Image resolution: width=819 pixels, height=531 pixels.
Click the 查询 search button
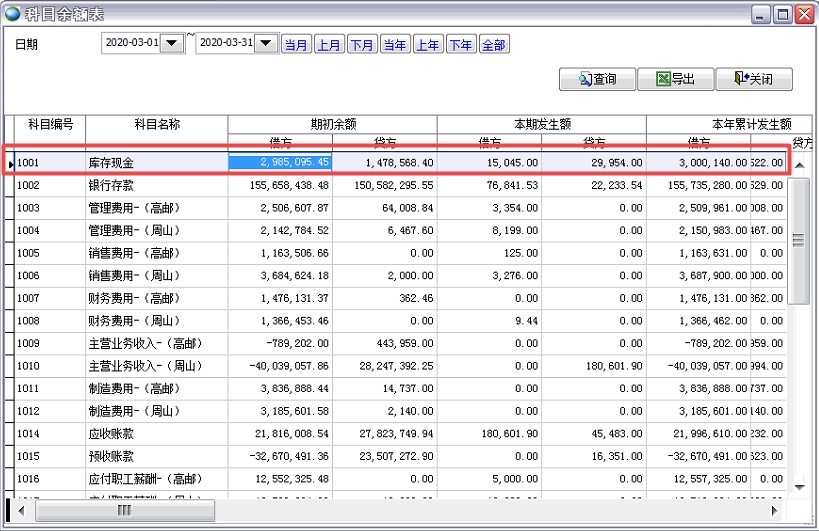click(x=596, y=80)
